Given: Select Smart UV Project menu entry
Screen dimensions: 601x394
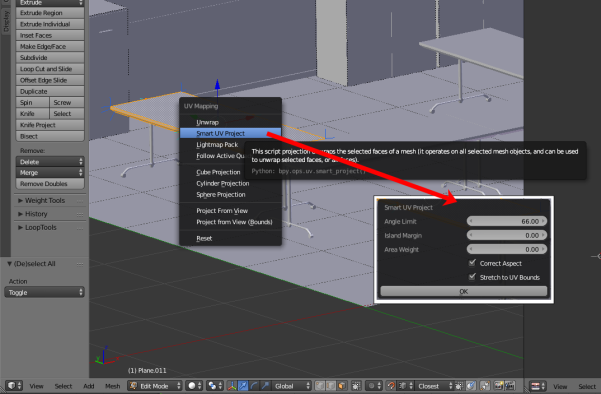Looking at the screenshot, I should point(230,133).
